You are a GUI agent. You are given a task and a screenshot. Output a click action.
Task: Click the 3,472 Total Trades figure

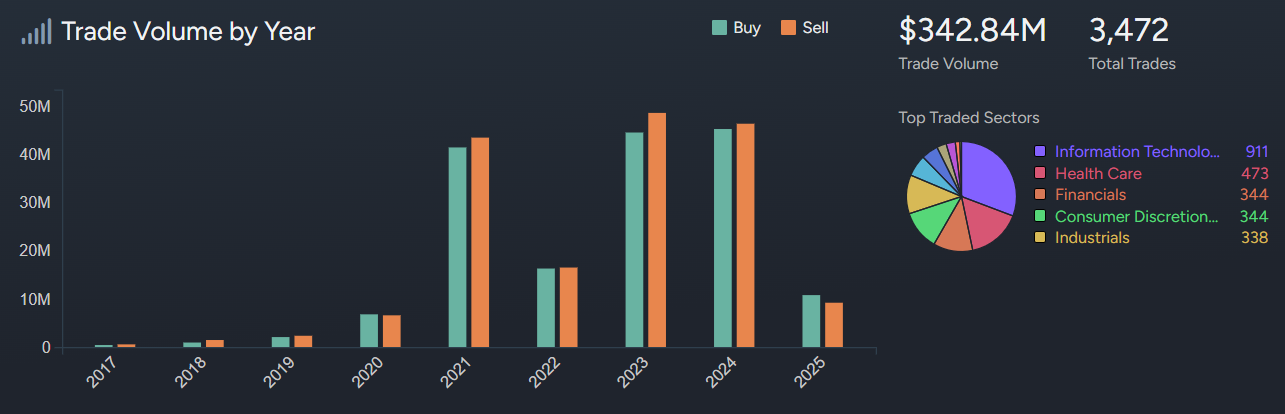[1128, 32]
